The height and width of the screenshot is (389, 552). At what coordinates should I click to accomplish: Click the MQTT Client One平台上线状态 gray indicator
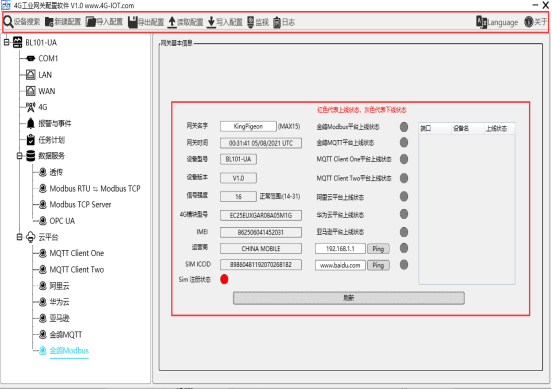point(404,159)
